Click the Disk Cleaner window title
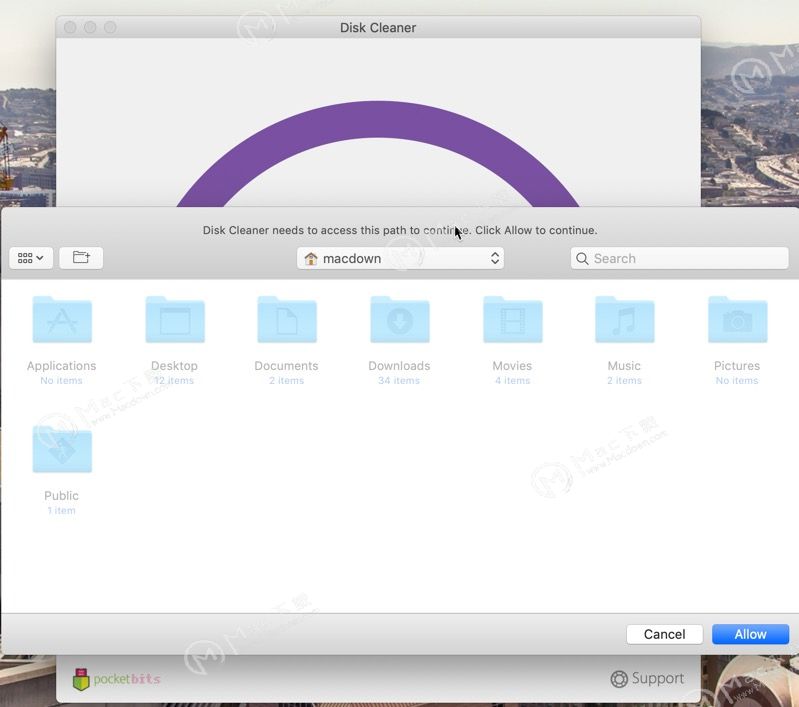This screenshot has width=799, height=707. 378,28
